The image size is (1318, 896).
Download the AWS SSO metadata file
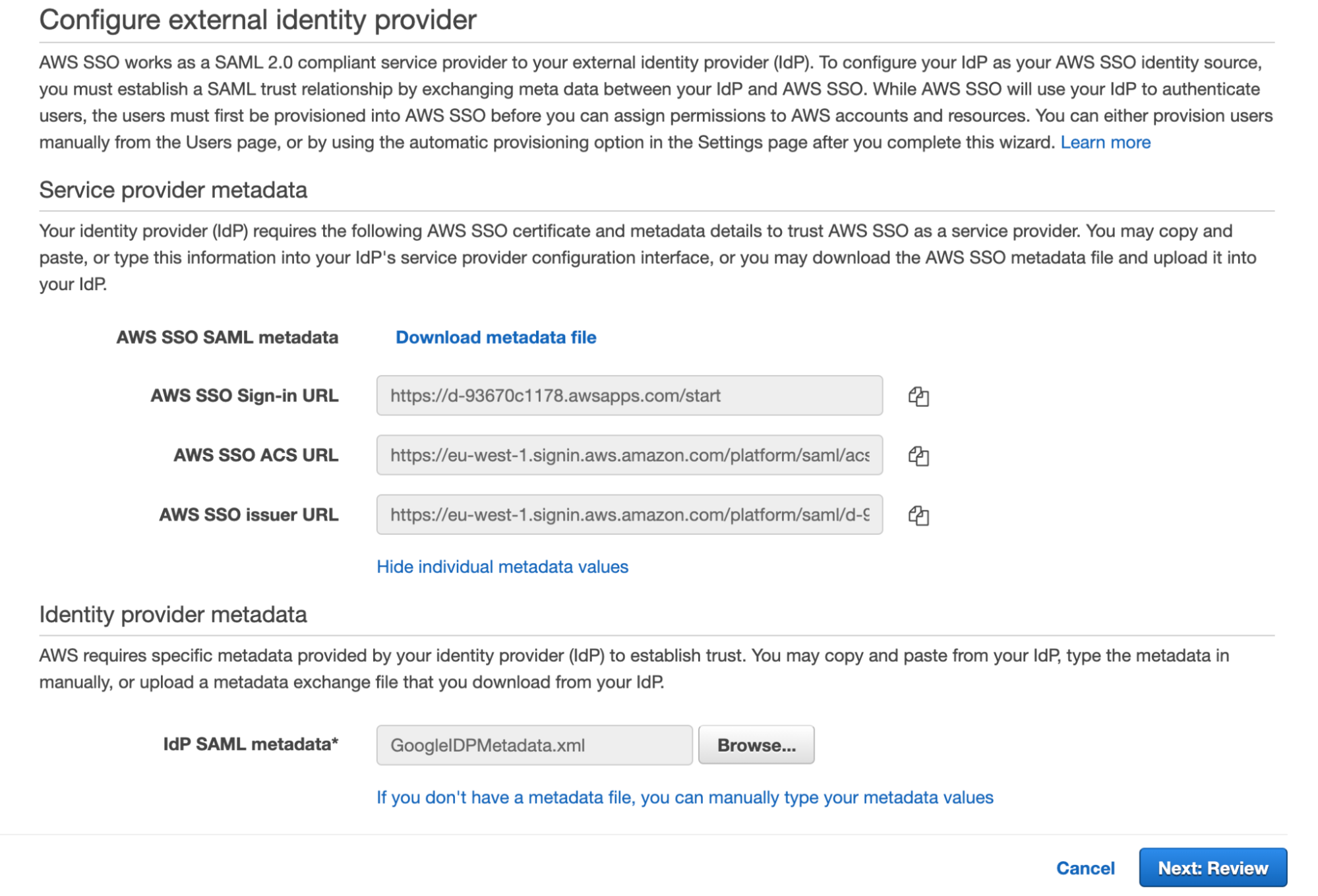point(494,337)
